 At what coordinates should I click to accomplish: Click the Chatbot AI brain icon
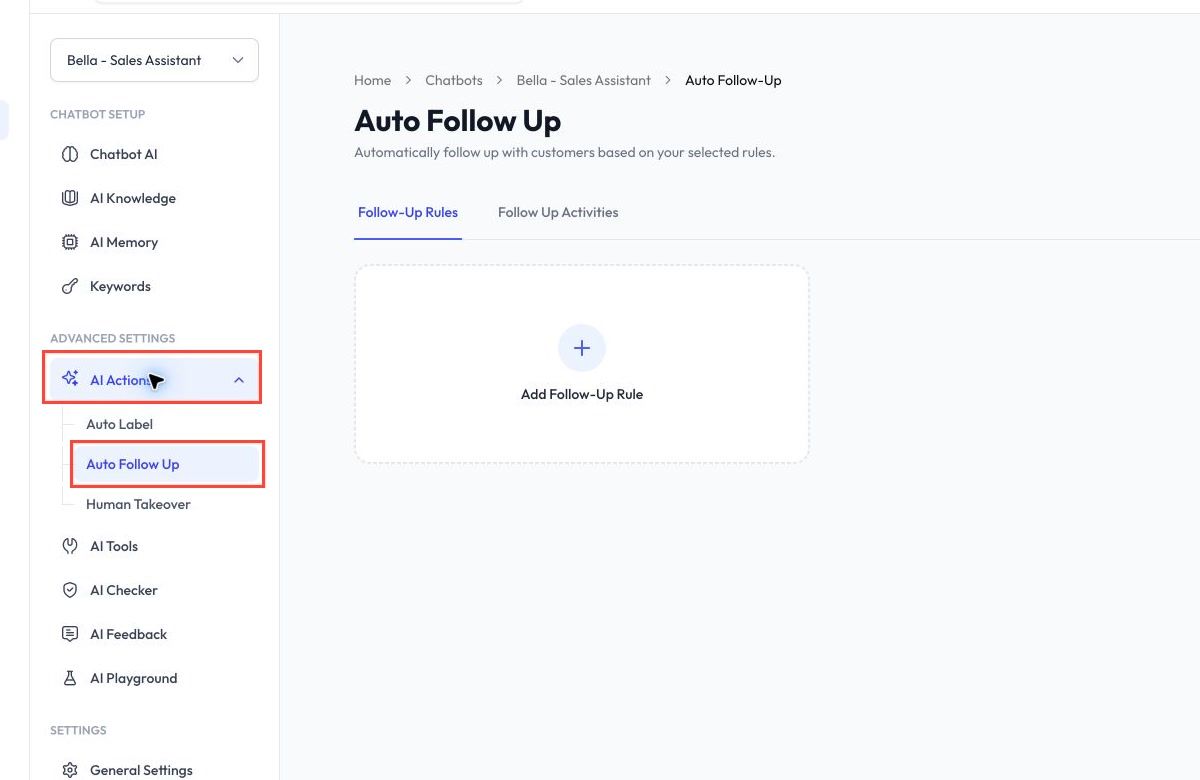(70, 154)
